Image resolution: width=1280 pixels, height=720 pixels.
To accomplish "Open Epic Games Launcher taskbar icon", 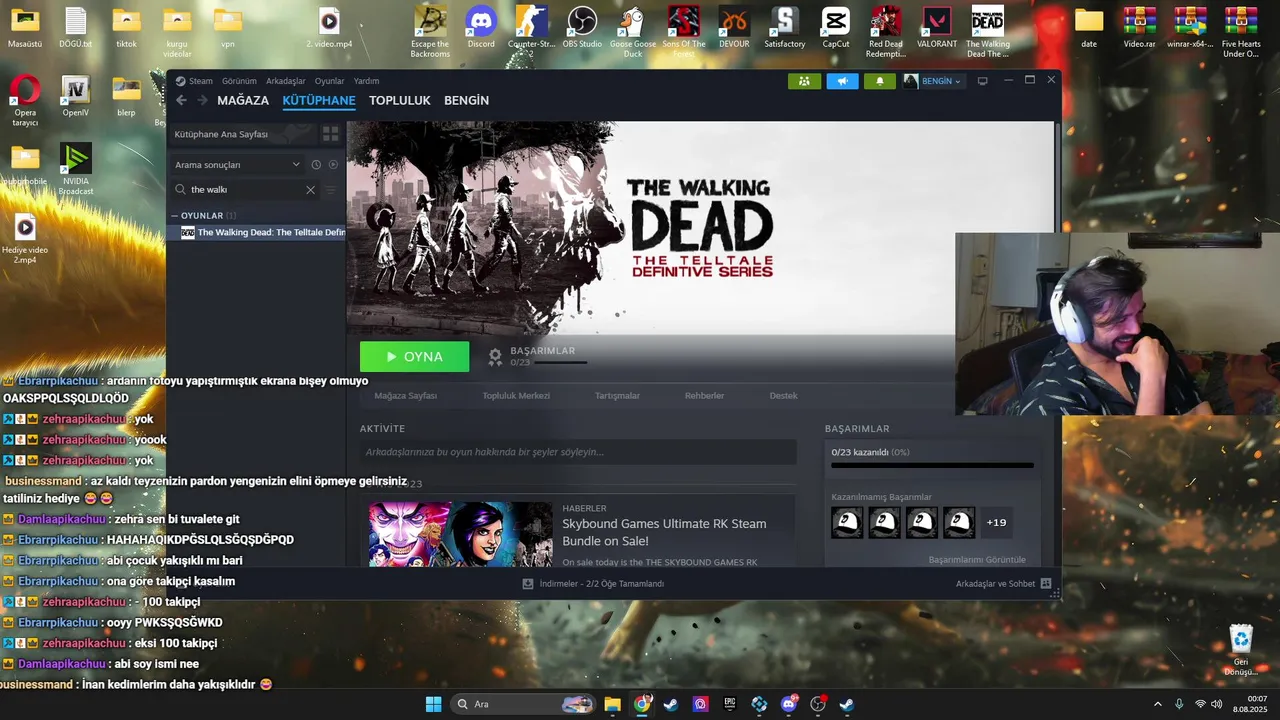I will click(730, 704).
